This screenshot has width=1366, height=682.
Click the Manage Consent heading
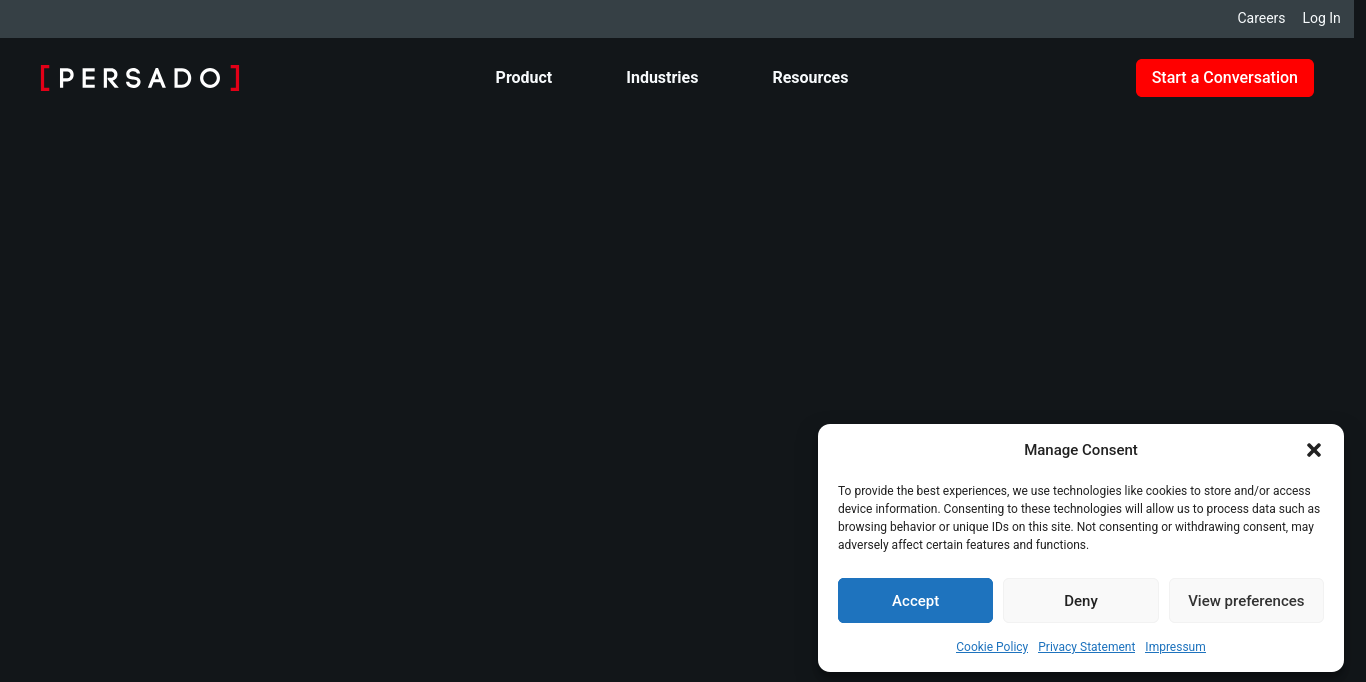click(1080, 450)
